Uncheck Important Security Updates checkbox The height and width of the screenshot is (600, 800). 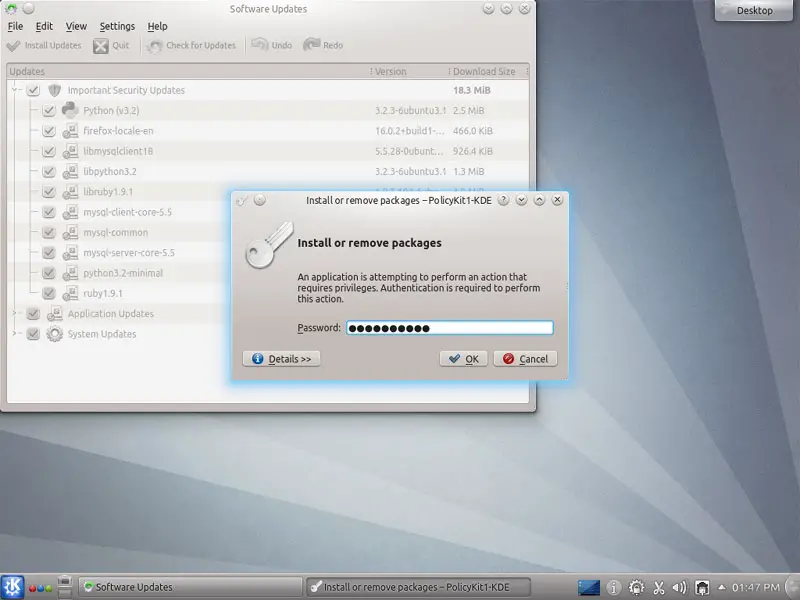click(x=33, y=90)
